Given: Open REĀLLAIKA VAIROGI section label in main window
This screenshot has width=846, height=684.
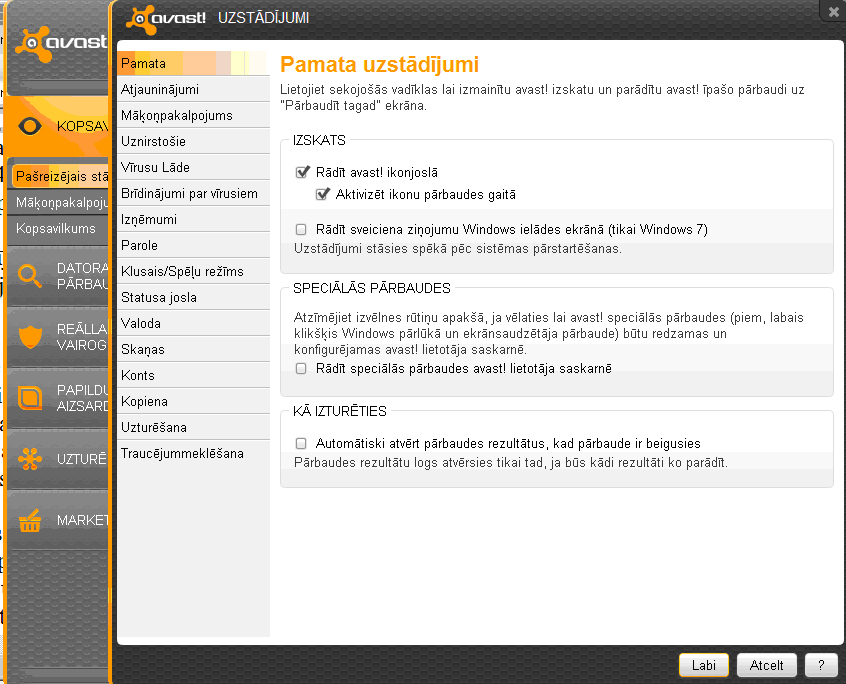Looking at the screenshot, I should pyautogui.click(x=82, y=337).
